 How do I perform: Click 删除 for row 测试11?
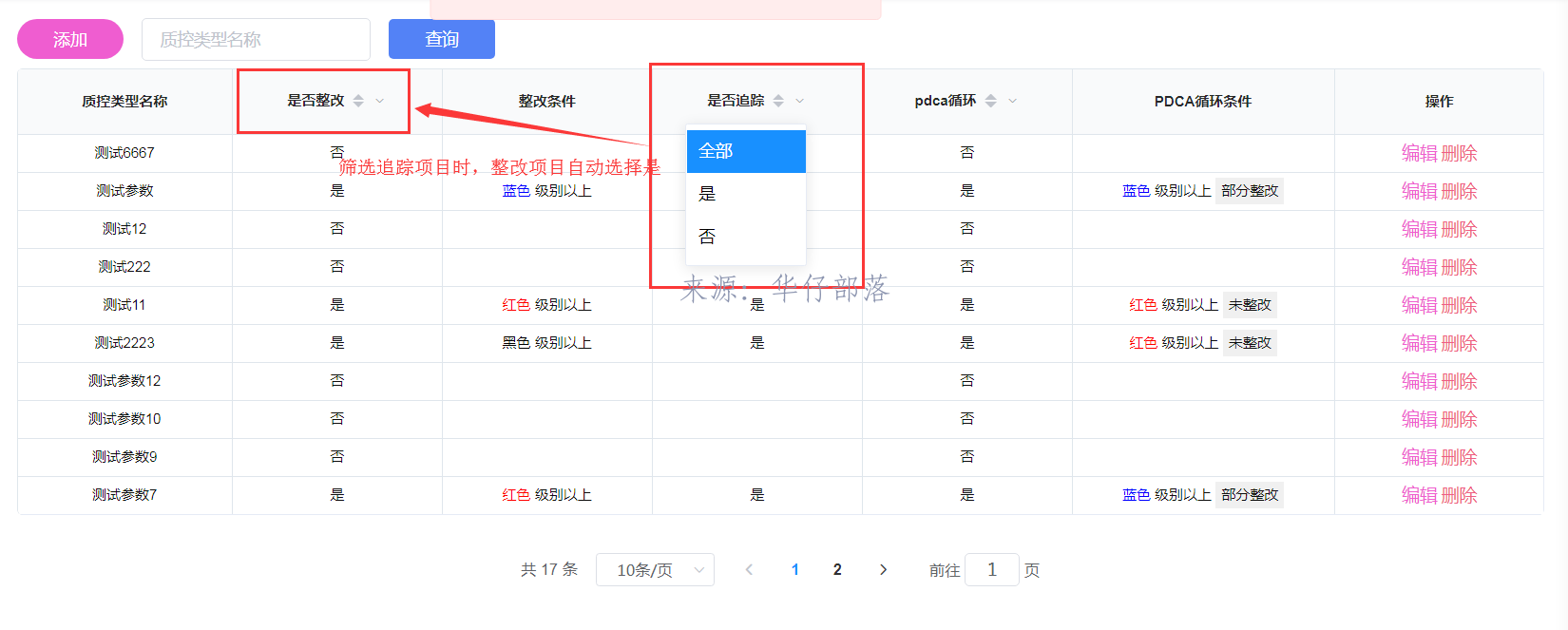(1459, 305)
